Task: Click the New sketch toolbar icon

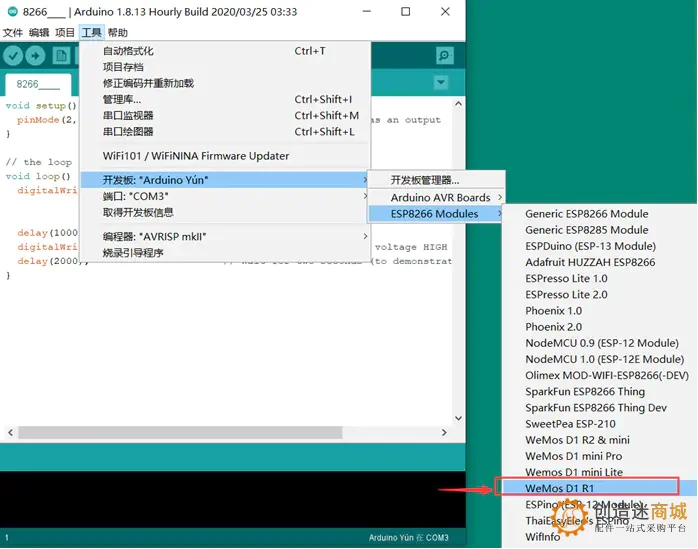Action: 61,56
